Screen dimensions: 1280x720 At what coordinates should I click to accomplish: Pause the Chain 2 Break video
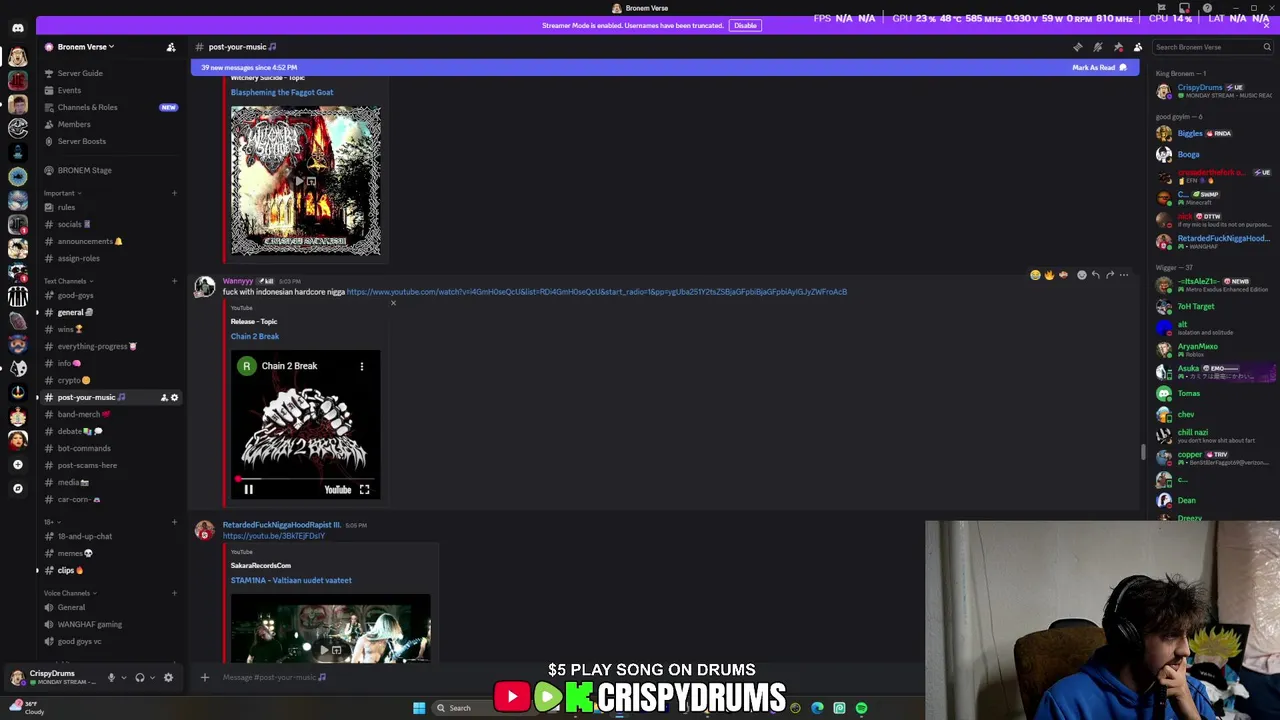(x=248, y=490)
